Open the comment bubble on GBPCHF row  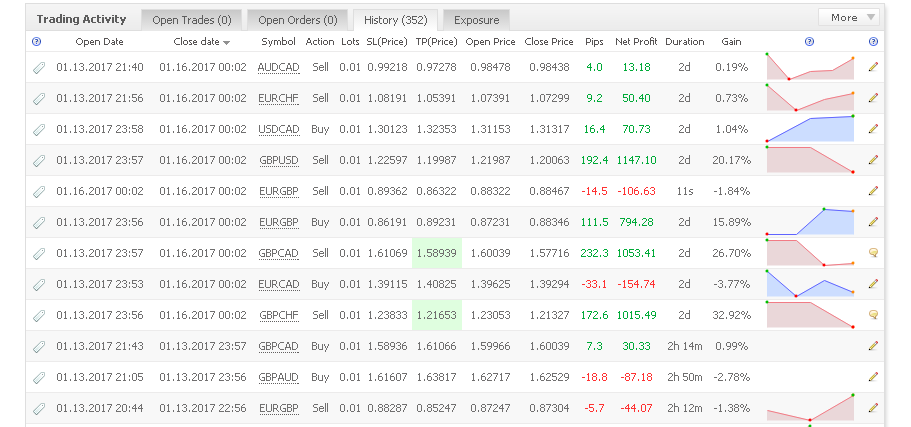pyautogui.click(x=873, y=315)
